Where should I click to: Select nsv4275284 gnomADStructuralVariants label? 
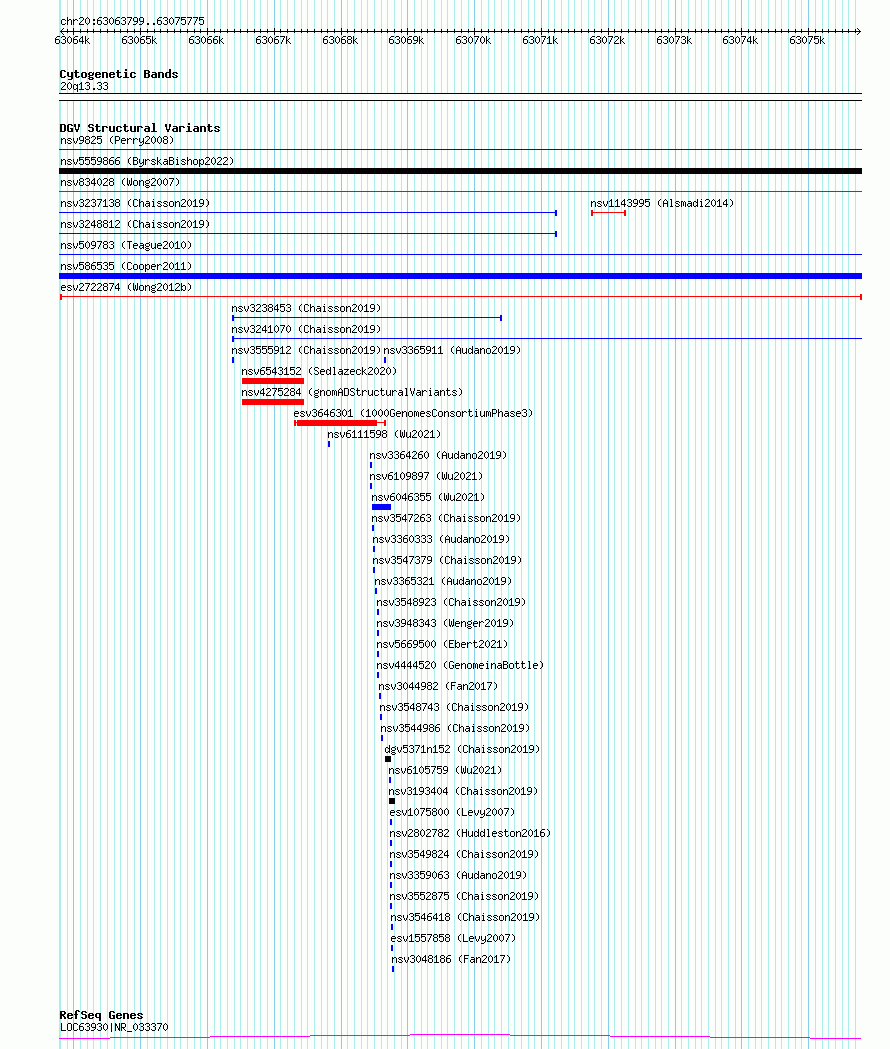352,393
